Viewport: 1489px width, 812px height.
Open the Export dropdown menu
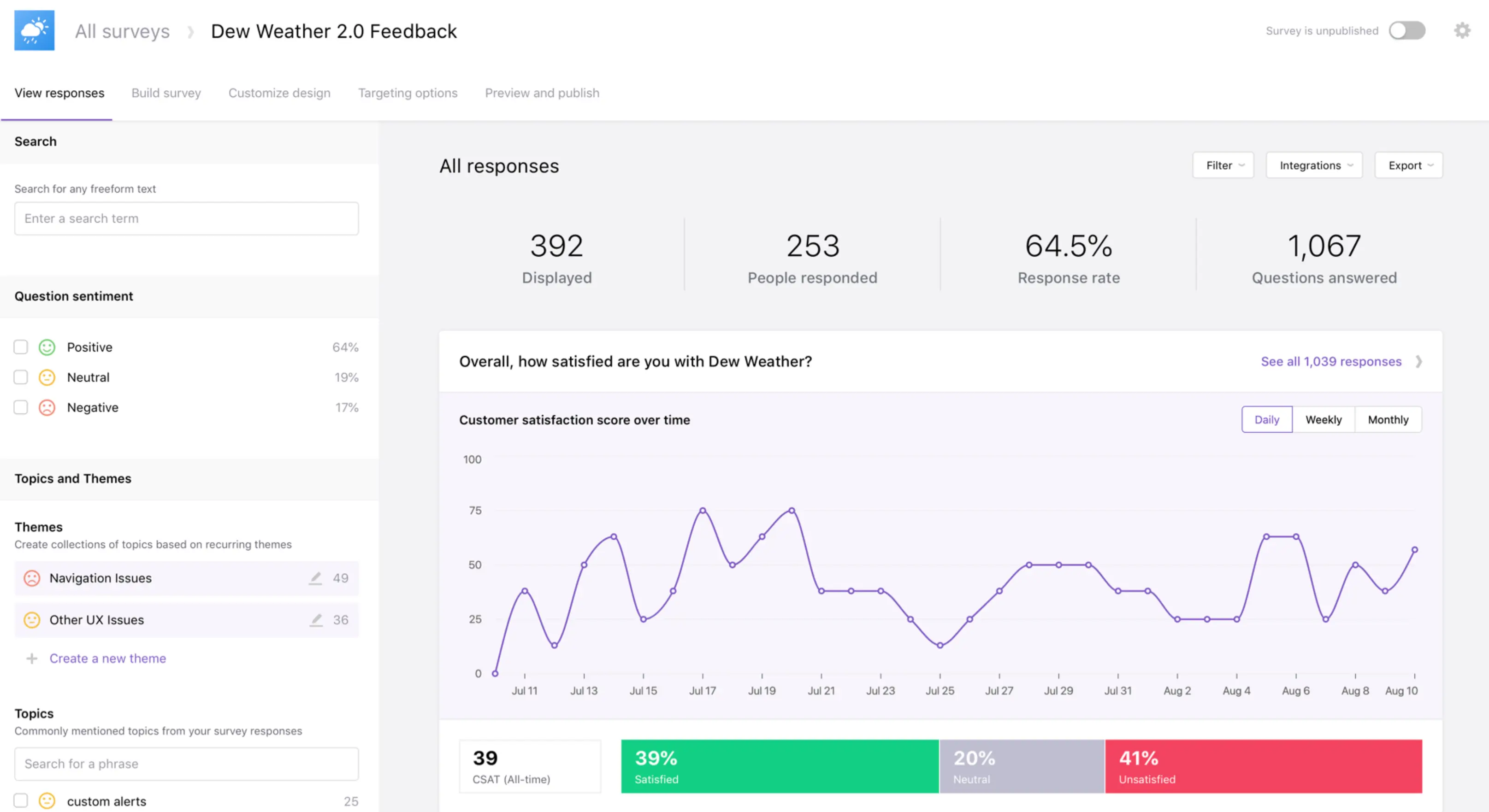click(1409, 165)
